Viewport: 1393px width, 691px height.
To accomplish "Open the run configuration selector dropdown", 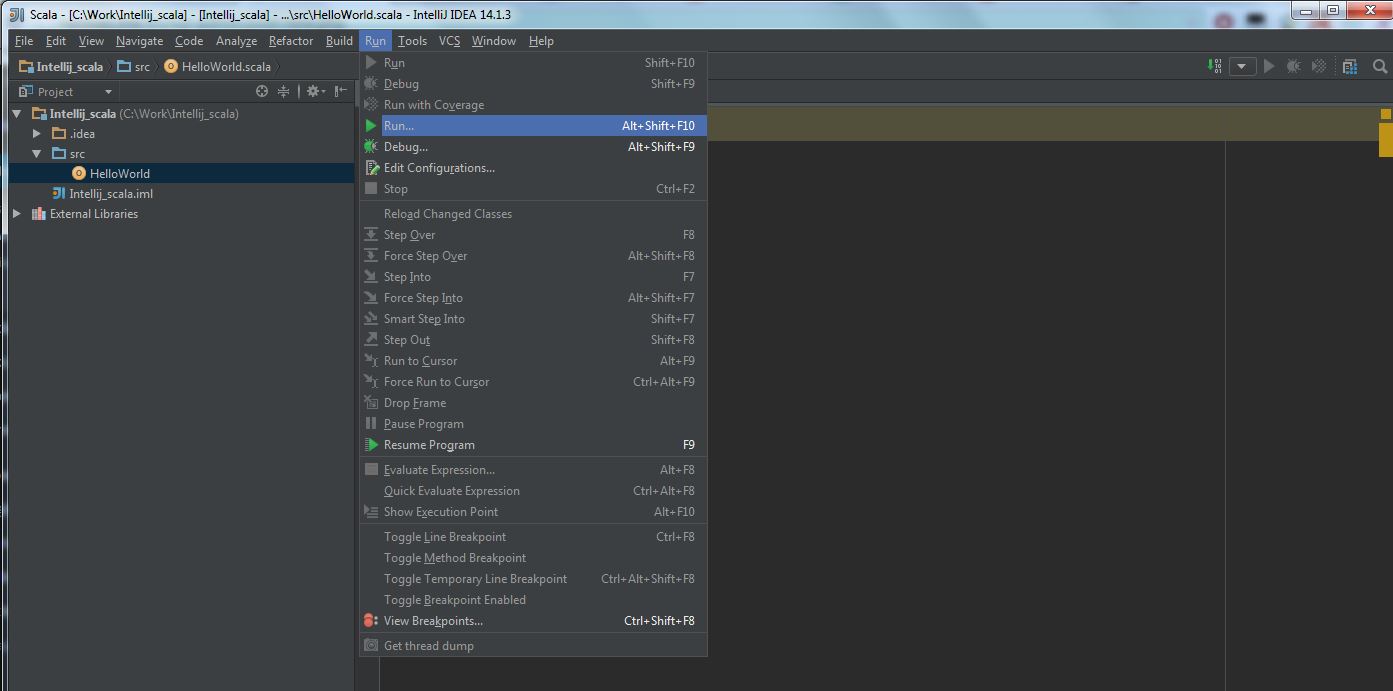I will (x=1242, y=66).
